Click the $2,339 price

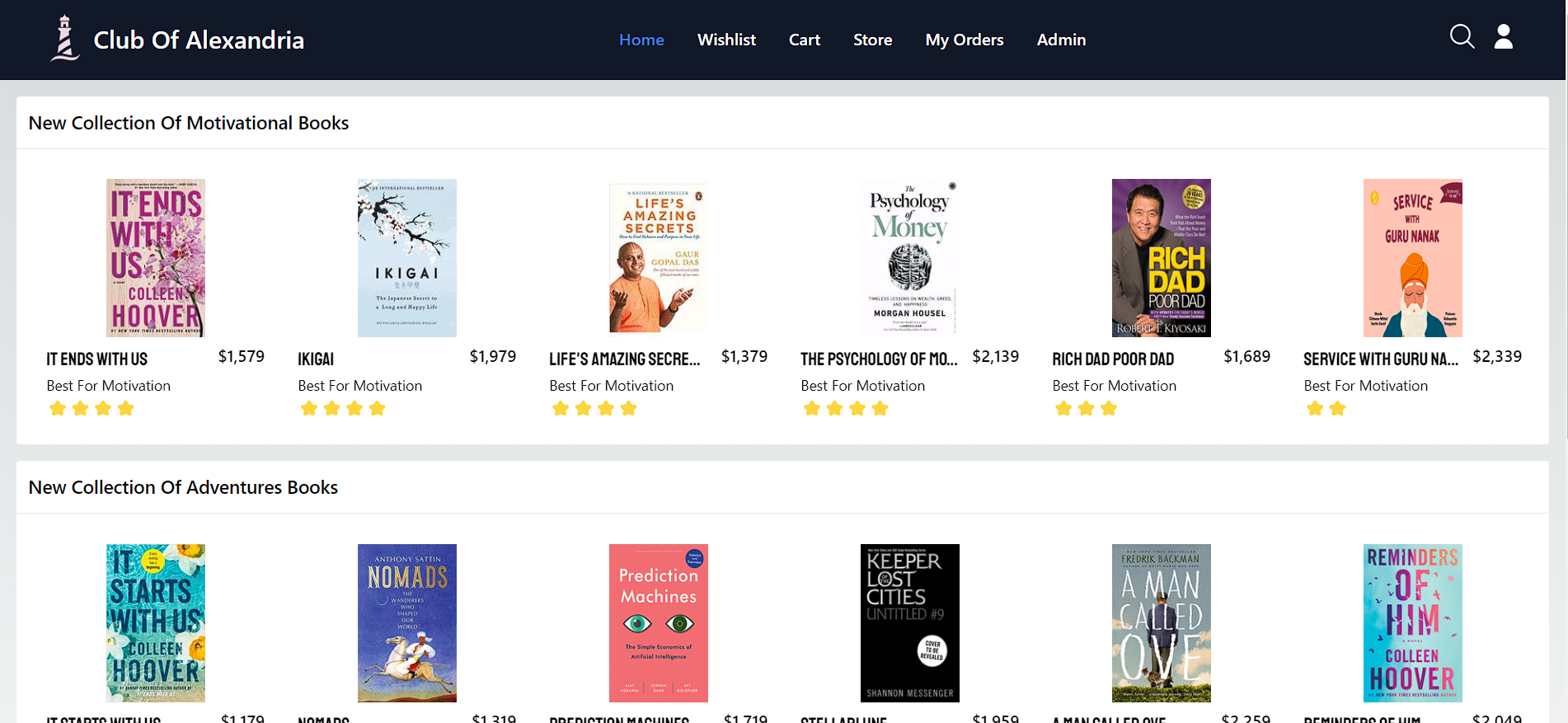(1497, 356)
